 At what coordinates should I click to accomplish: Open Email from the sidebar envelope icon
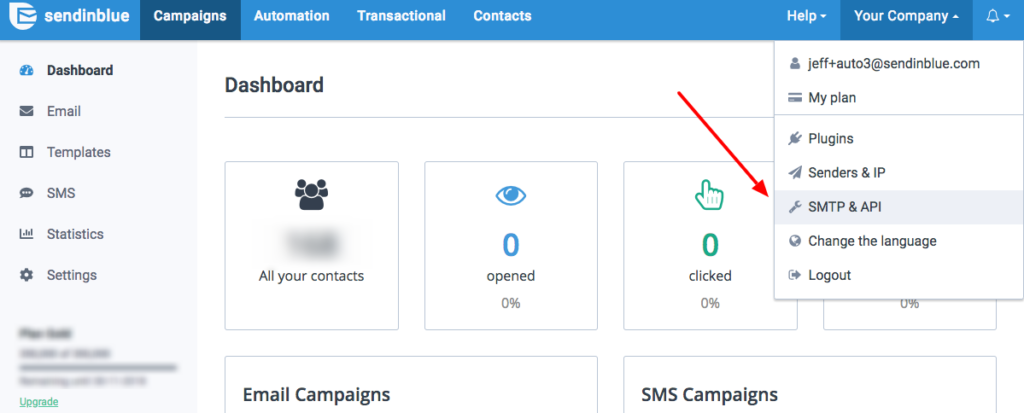26,112
